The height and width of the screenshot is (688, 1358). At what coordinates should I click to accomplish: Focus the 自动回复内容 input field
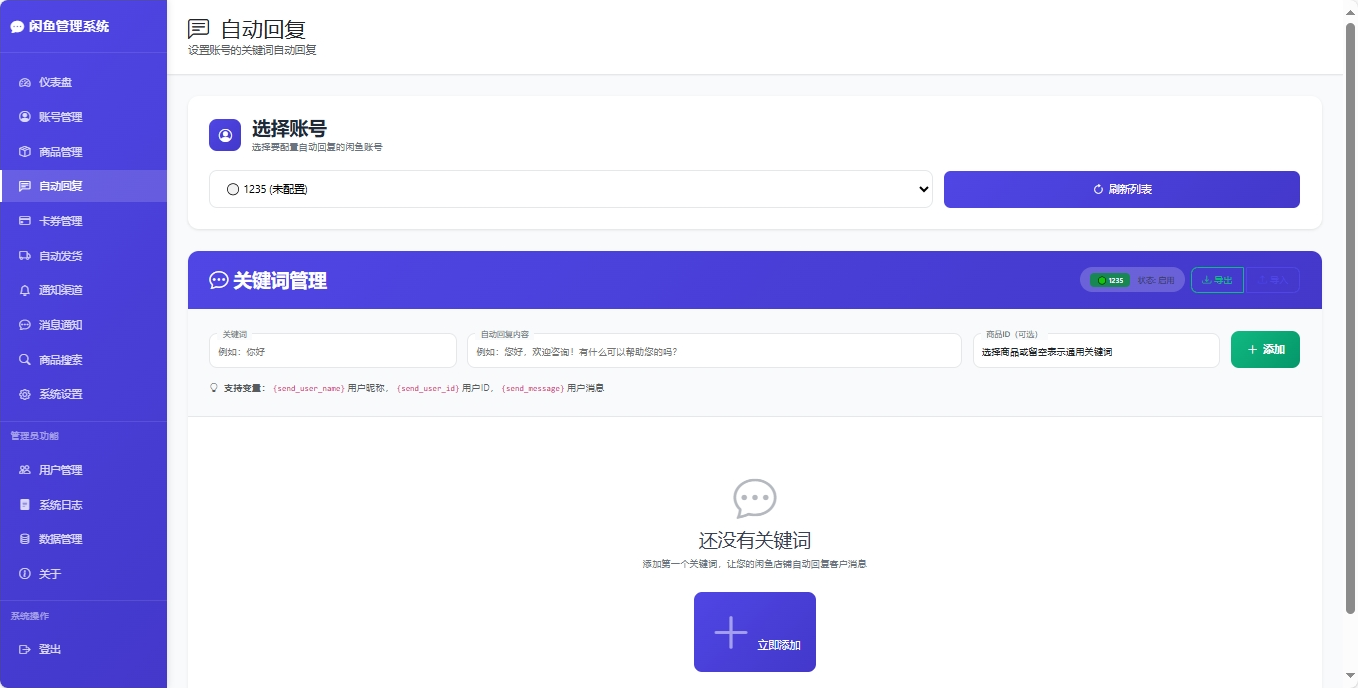coord(715,351)
